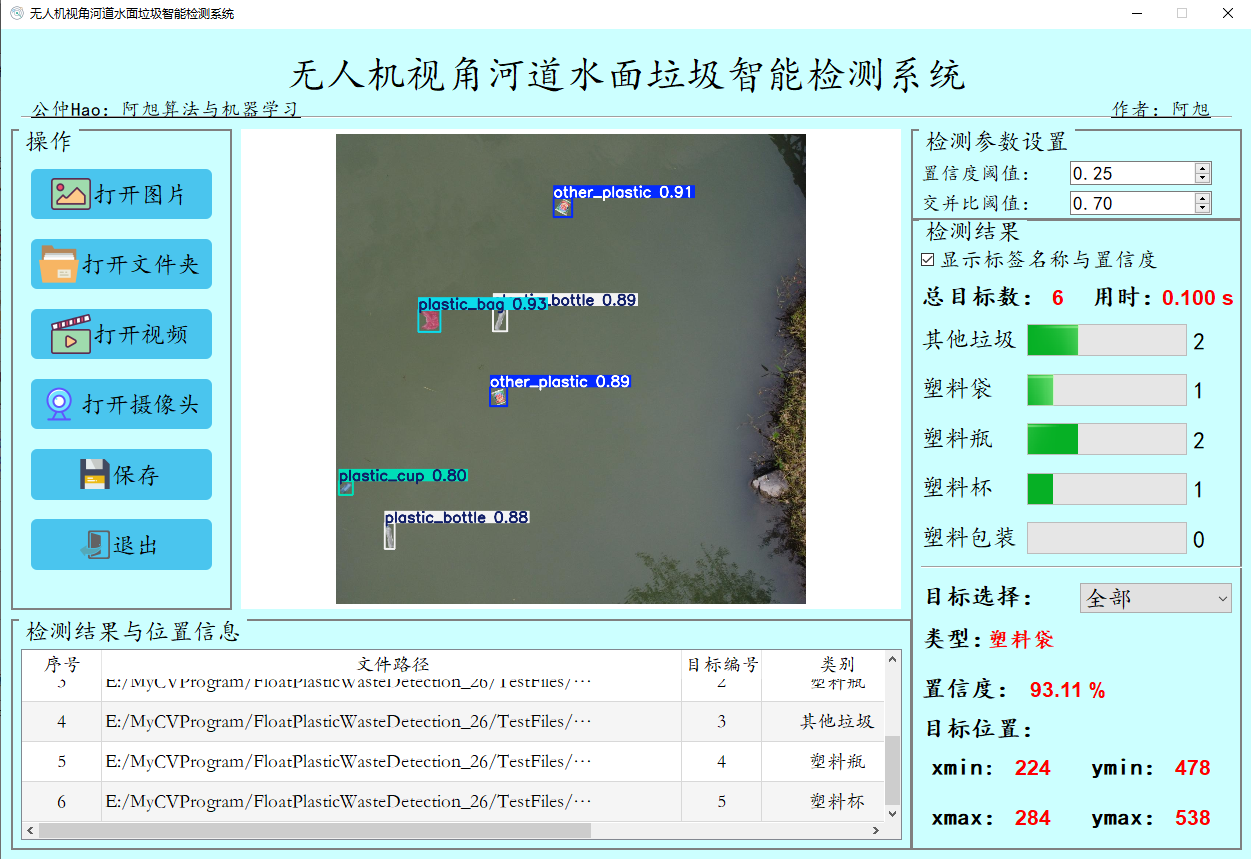Click row 6 in the detection results table
The width and height of the screenshot is (1251, 859).
point(450,801)
